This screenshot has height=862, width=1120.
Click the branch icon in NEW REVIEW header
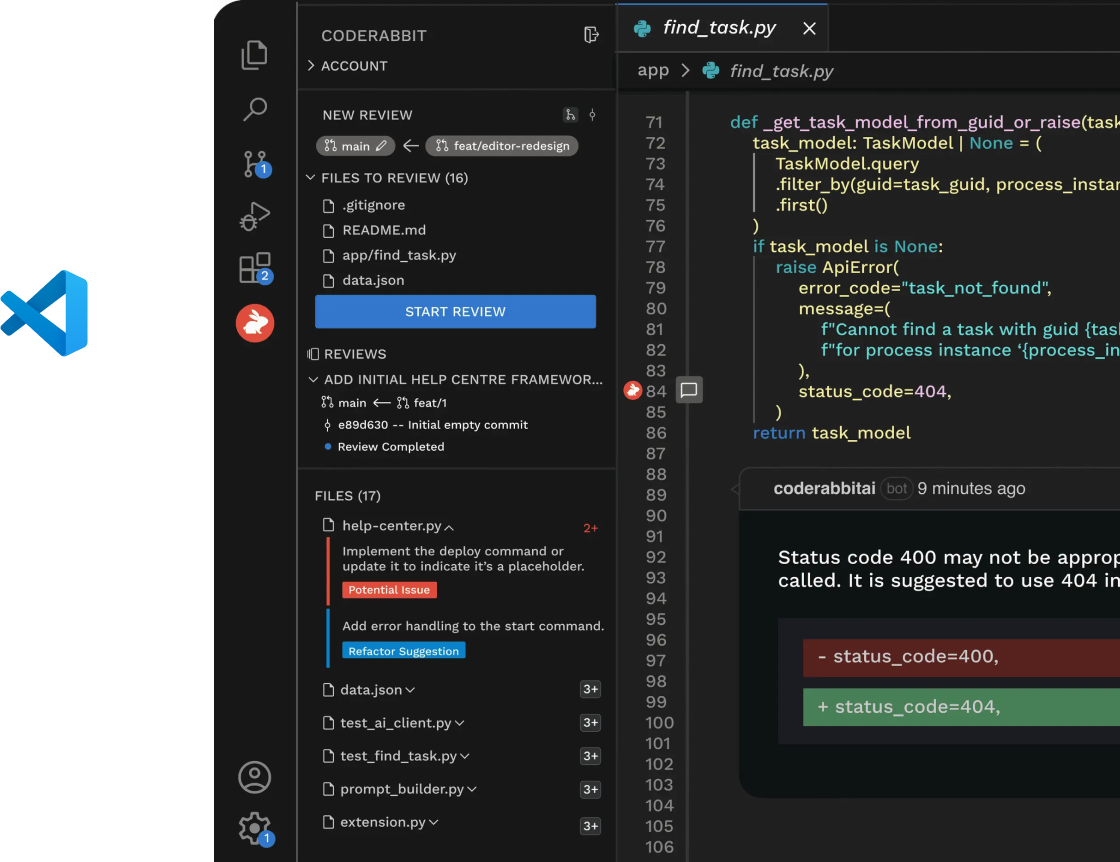[x=570, y=115]
